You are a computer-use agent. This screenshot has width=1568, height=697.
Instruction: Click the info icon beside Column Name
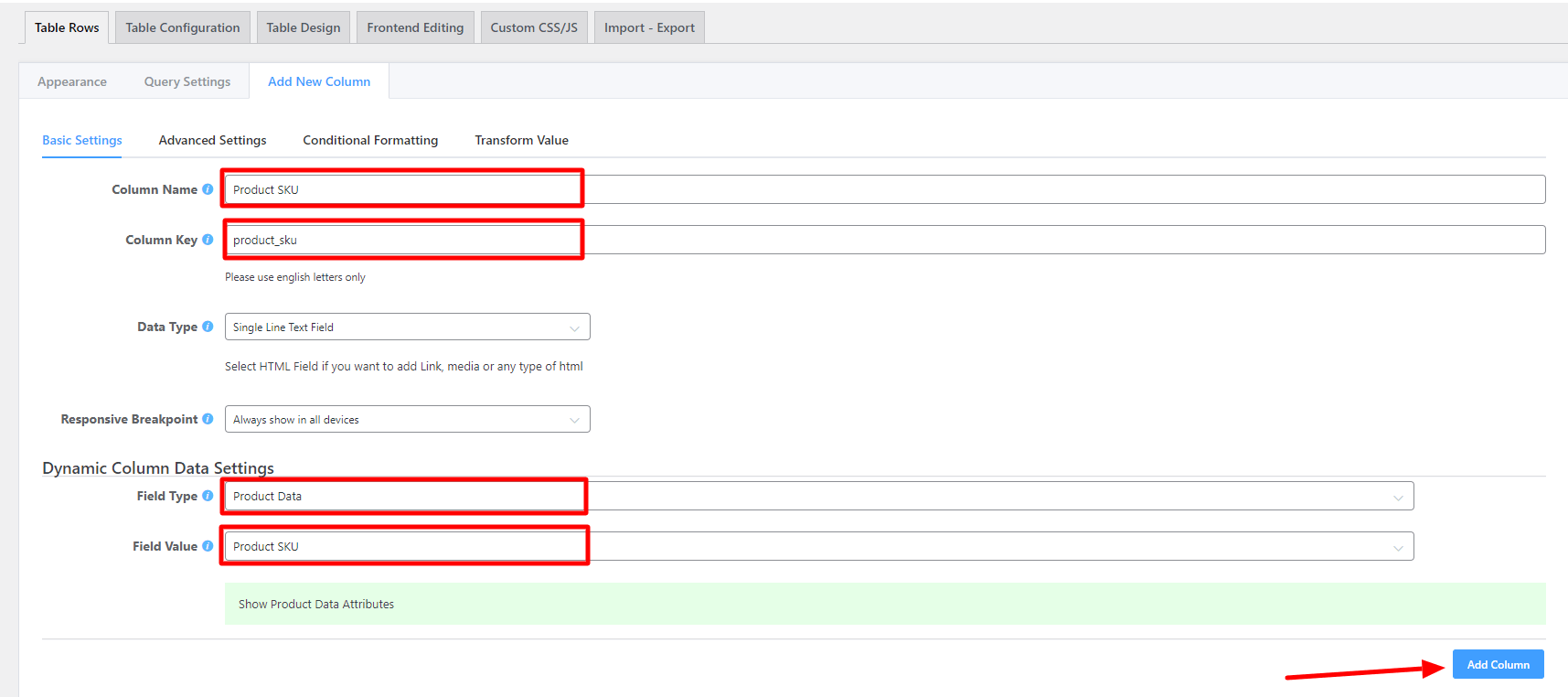point(208,189)
